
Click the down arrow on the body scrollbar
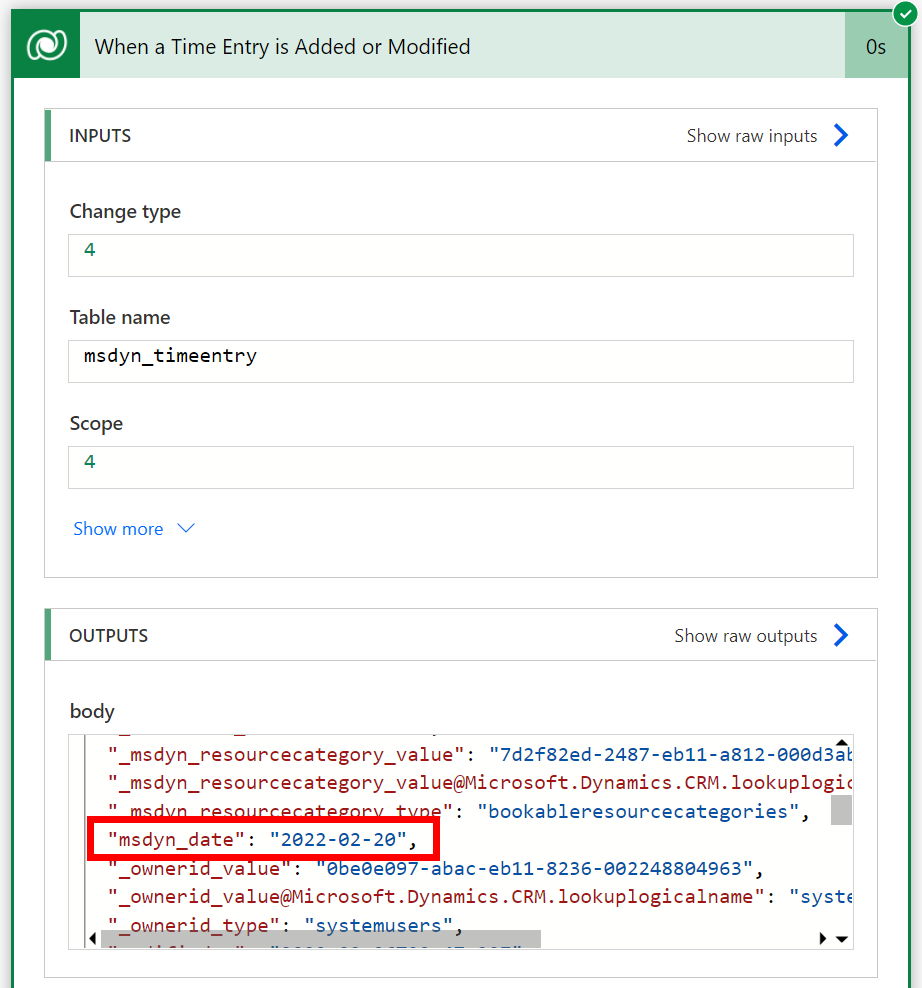pos(841,939)
